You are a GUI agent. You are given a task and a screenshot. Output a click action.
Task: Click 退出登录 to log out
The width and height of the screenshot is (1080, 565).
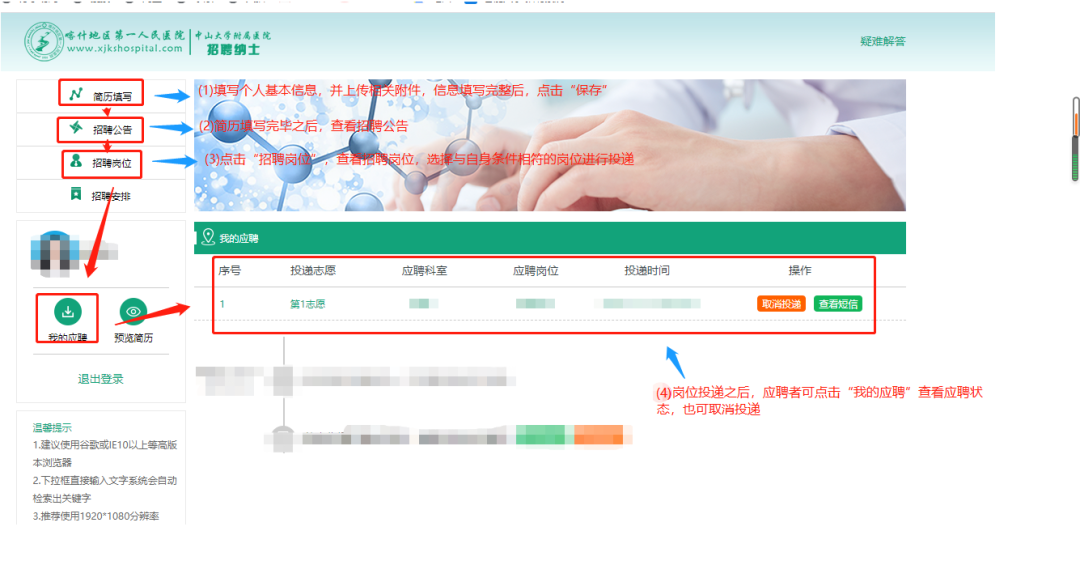101,379
